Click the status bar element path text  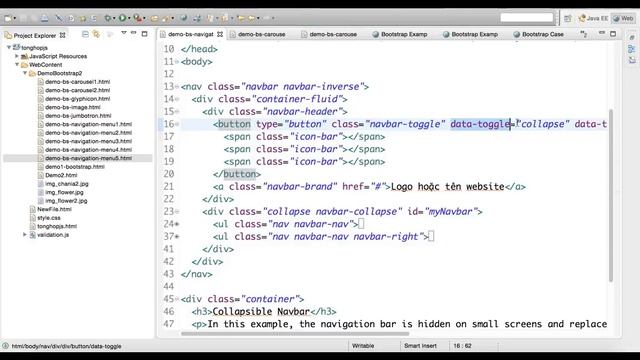click(x=66, y=346)
